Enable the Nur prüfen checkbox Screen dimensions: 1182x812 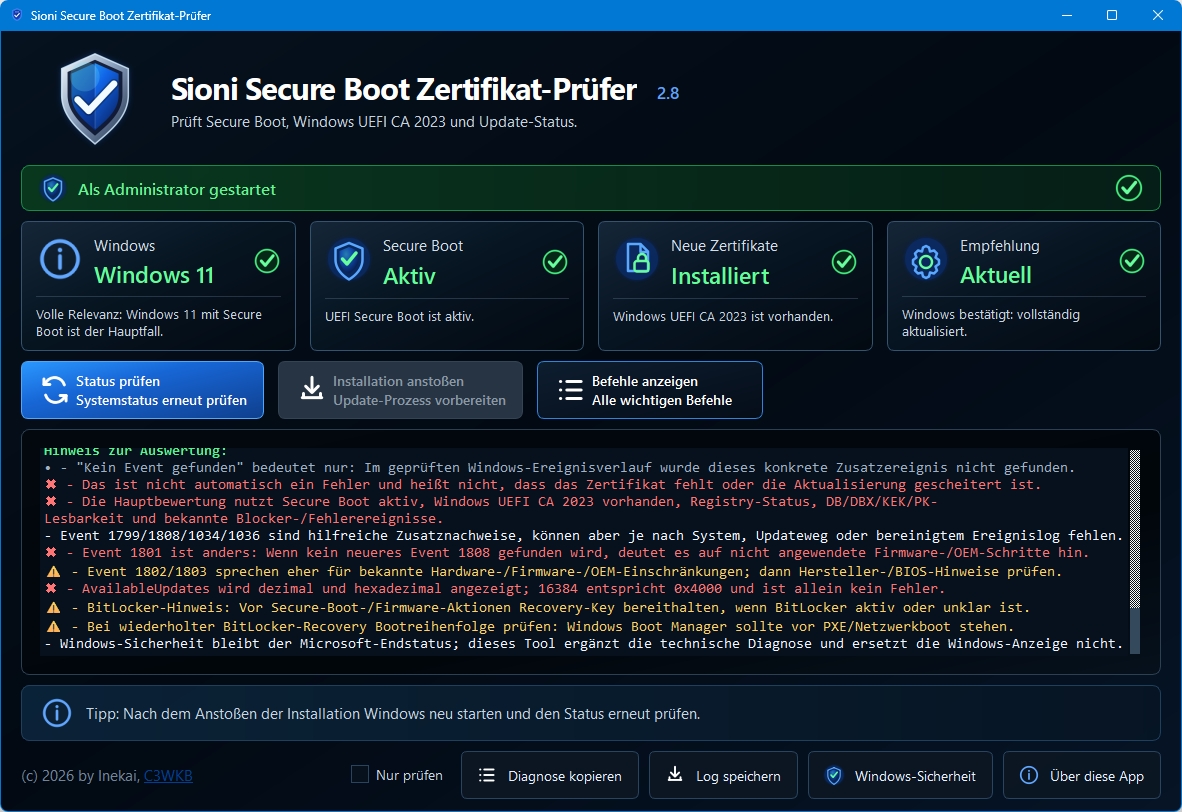click(x=360, y=774)
